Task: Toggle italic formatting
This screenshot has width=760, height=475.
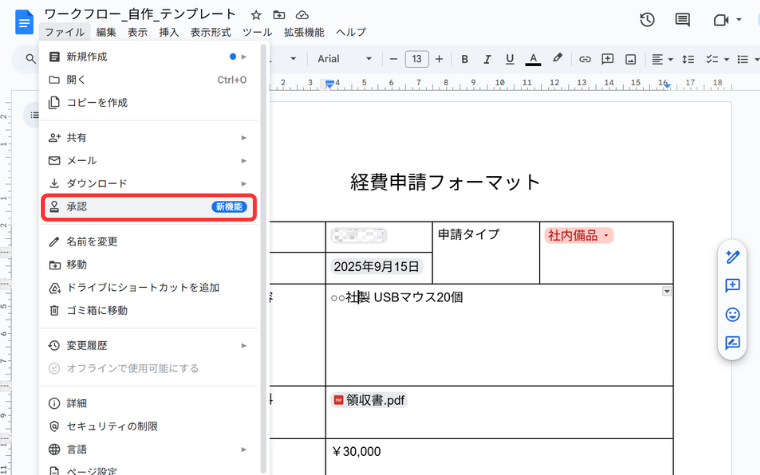Action: click(487, 59)
